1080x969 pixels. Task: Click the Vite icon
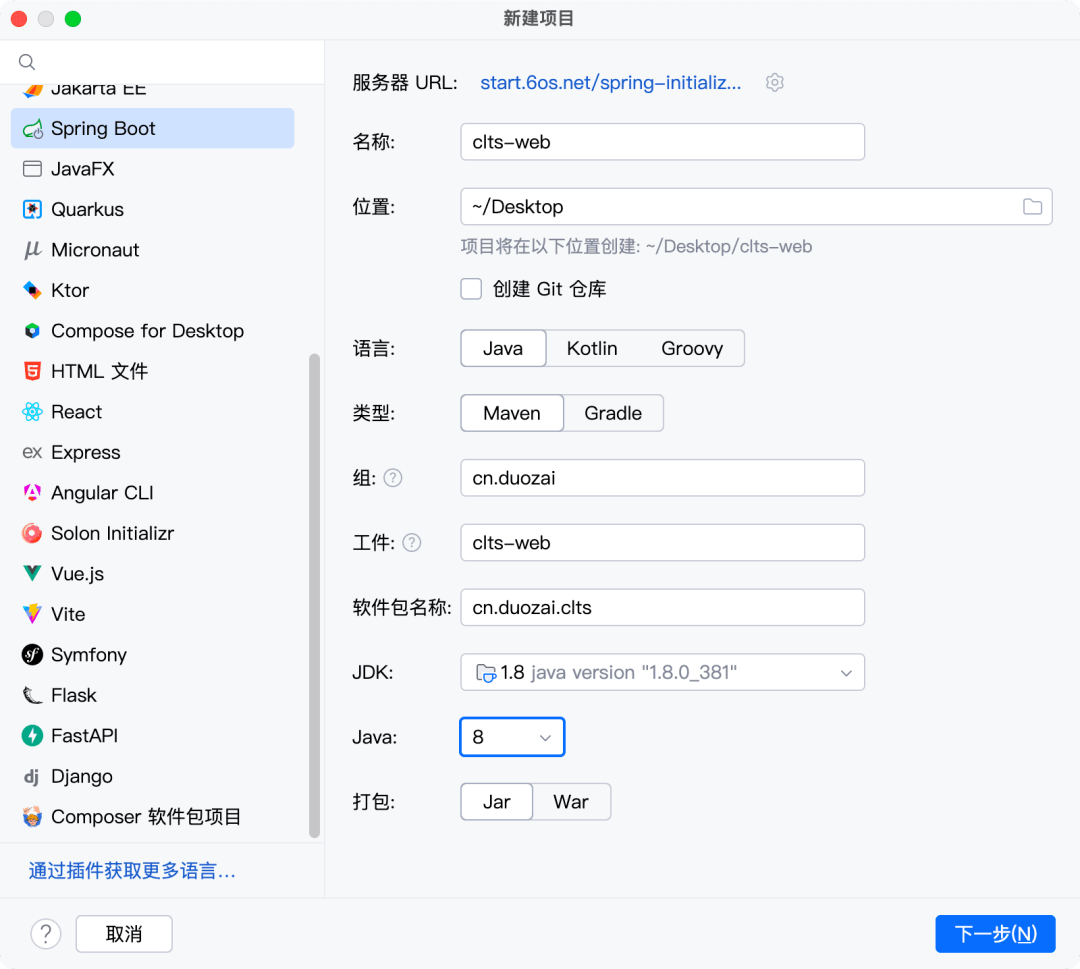(x=32, y=614)
